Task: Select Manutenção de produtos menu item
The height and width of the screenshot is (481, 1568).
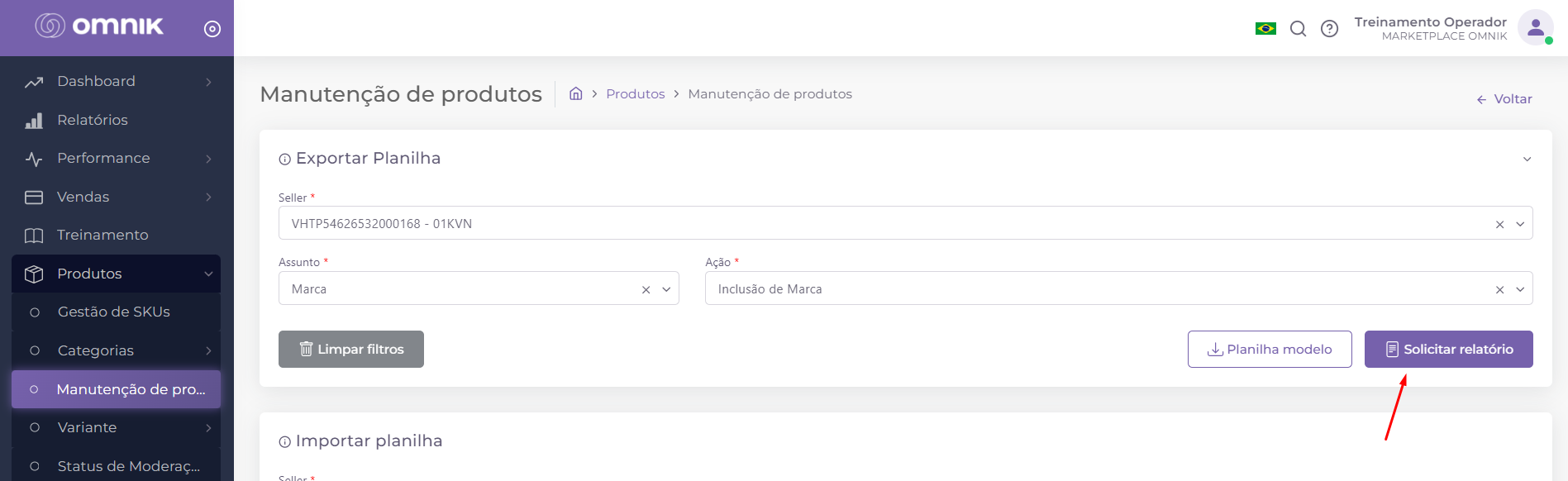Action: pos(116,388)
